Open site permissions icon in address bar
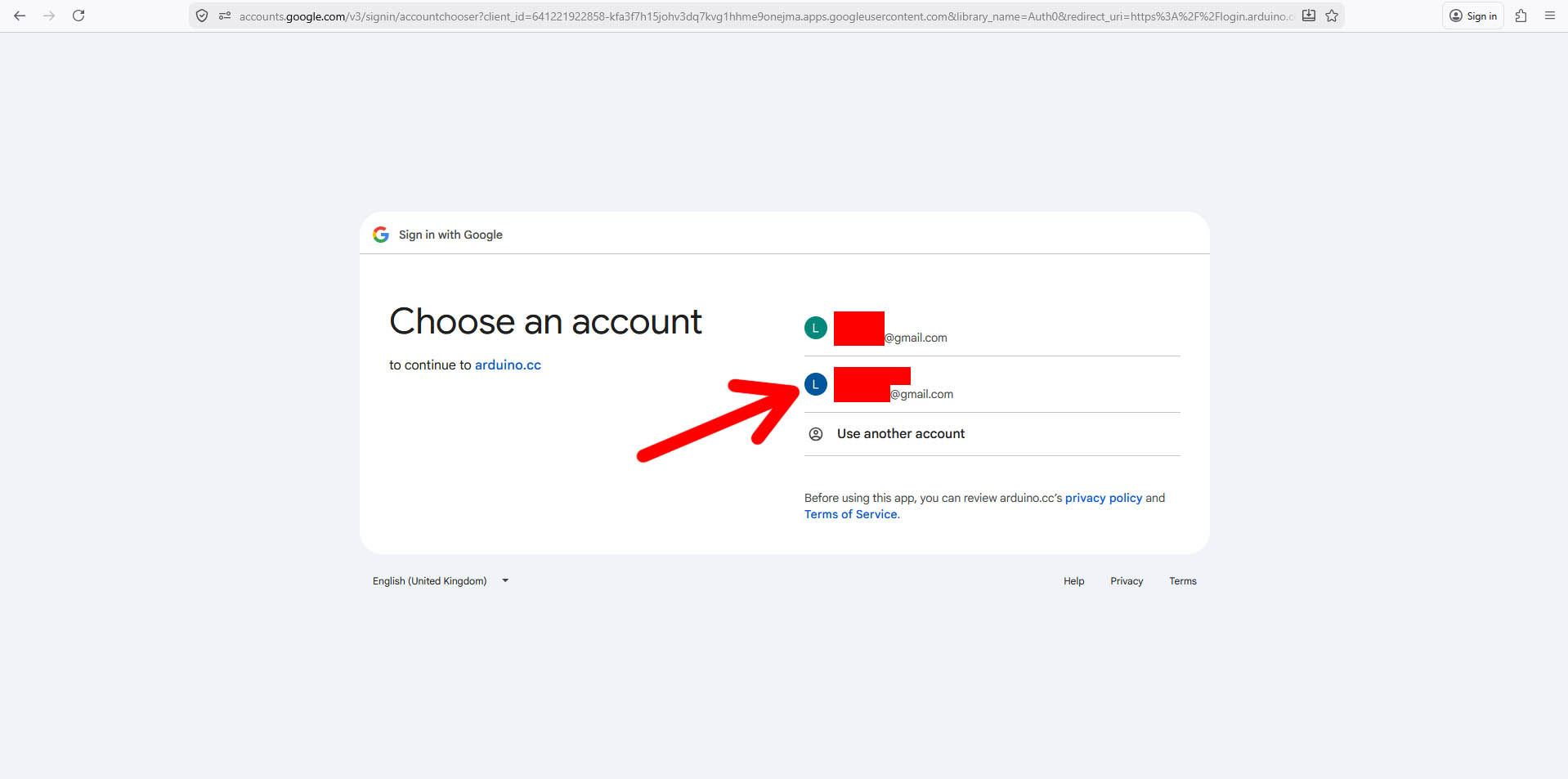Image resolution: width=1568 pixels, height=779 pixels. [224, 16]
